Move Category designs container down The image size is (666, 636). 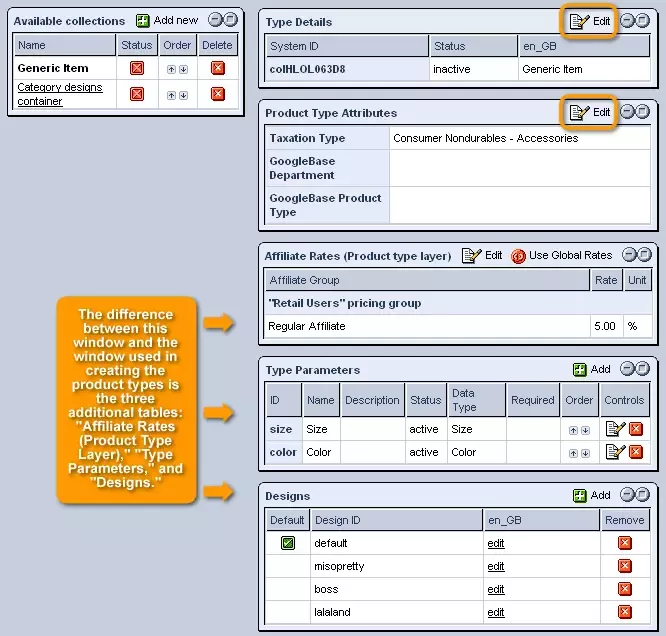click(183, 96)
